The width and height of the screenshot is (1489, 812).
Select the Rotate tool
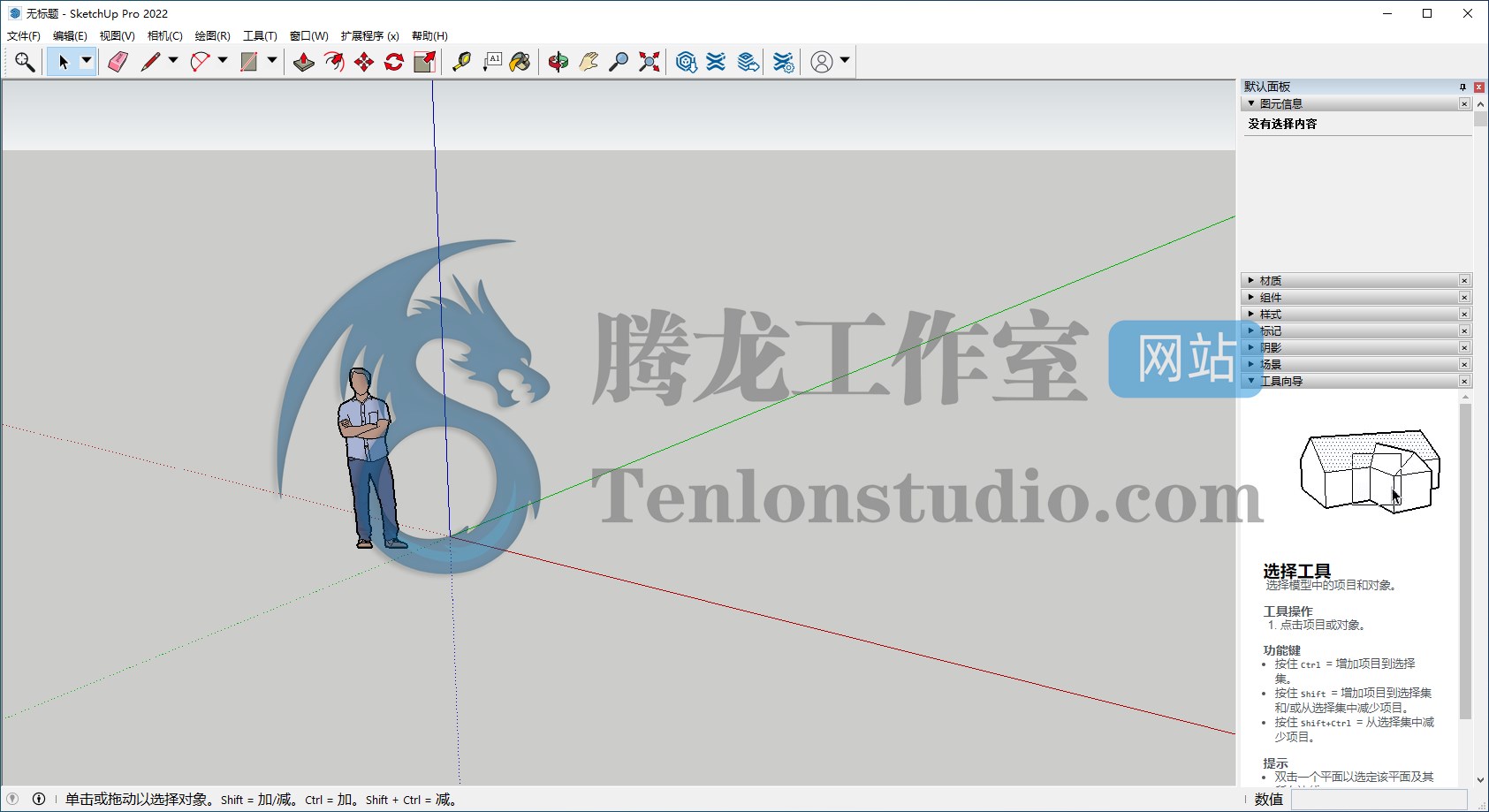pyautogui.click(x=394, y=62)
